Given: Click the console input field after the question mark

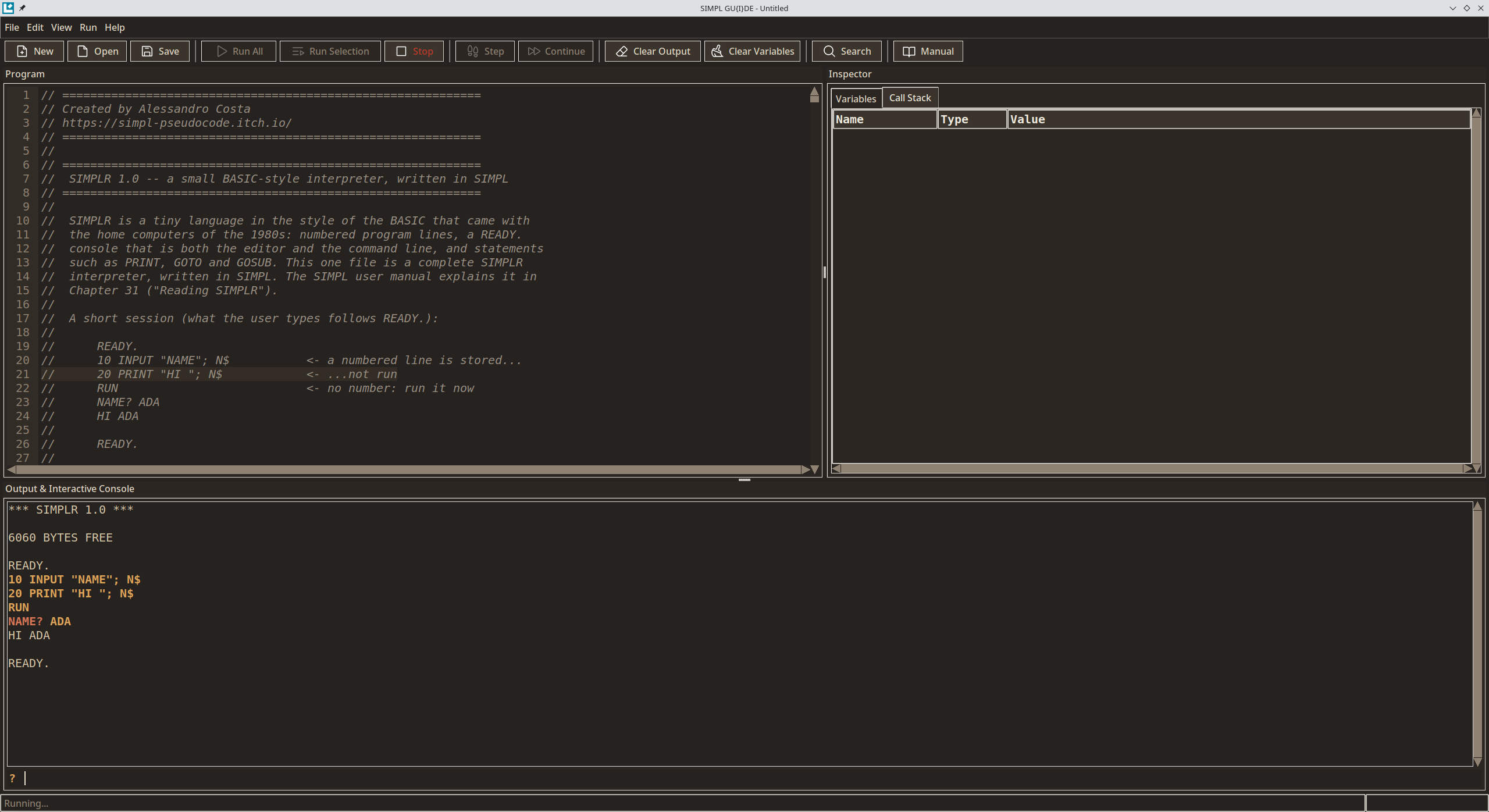Looking at the screenshot, I should pyautogui.click(x=750, y=778).
